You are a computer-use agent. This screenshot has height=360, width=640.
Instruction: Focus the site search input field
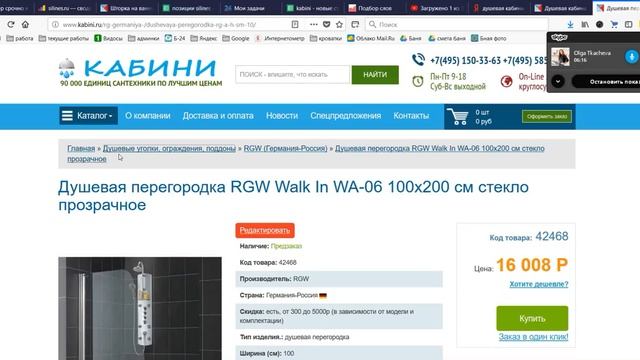click(292, 75)
